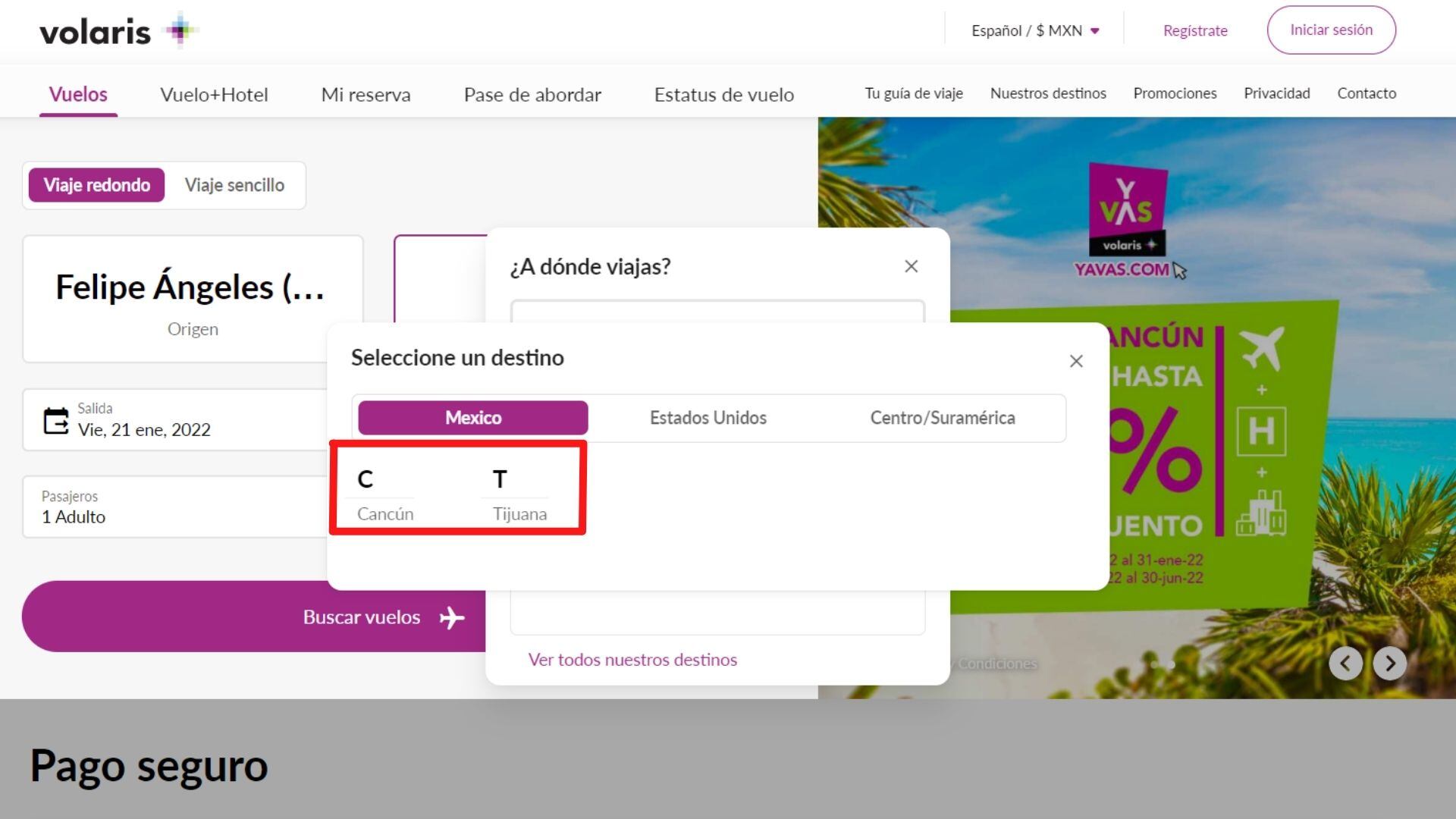Switch to Estados Unidos destinations tab

(x=708, y=418)
